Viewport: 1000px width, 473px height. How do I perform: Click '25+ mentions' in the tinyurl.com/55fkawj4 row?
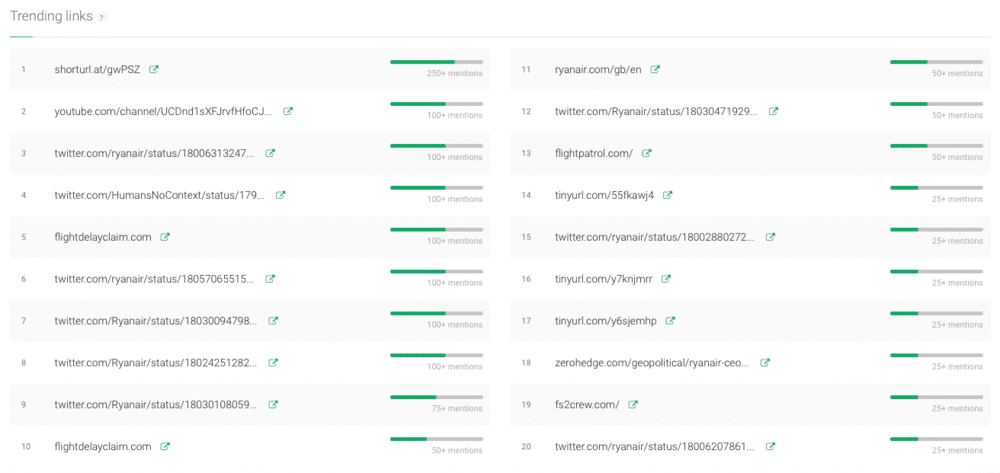click(957, 199)
